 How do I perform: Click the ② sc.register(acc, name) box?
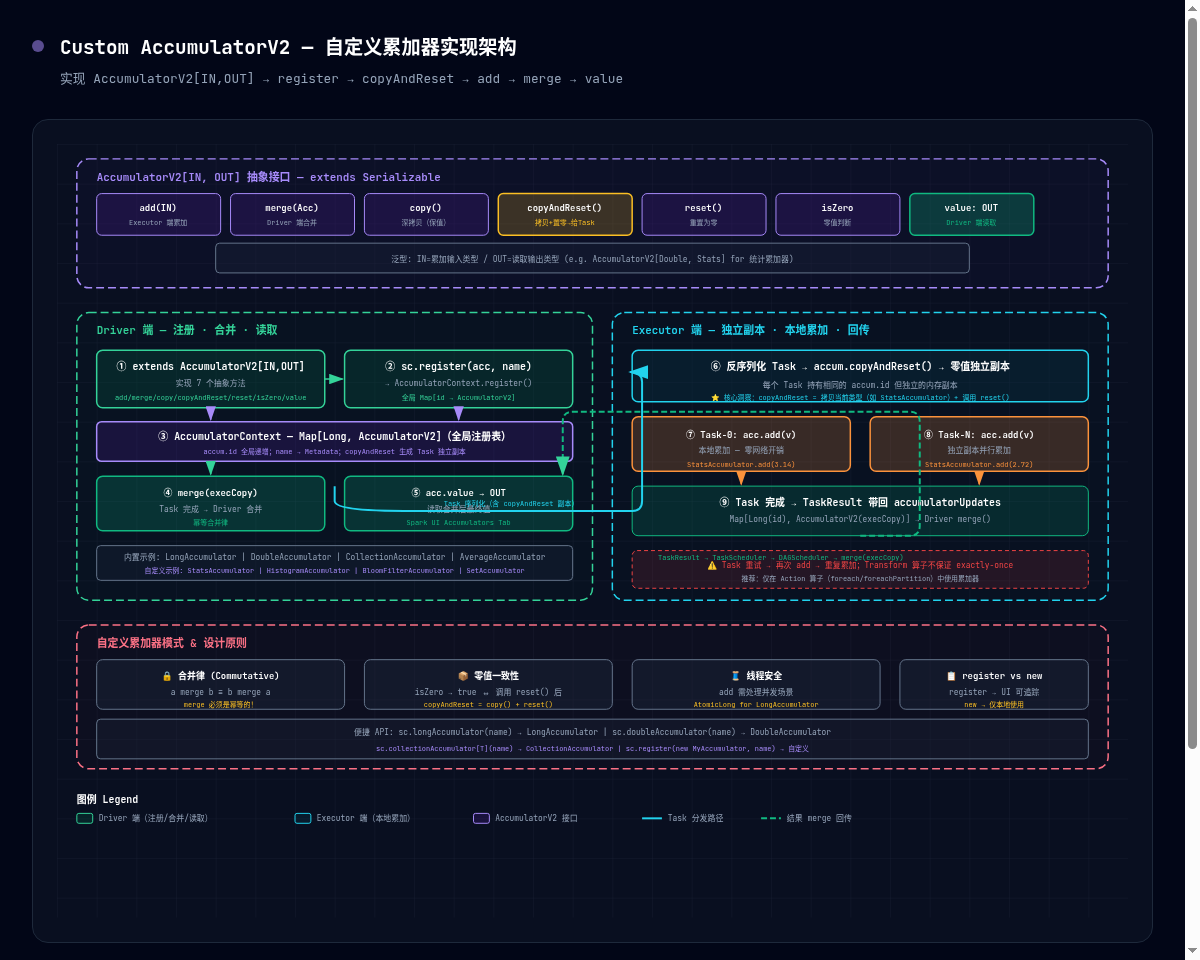[458, 379]
